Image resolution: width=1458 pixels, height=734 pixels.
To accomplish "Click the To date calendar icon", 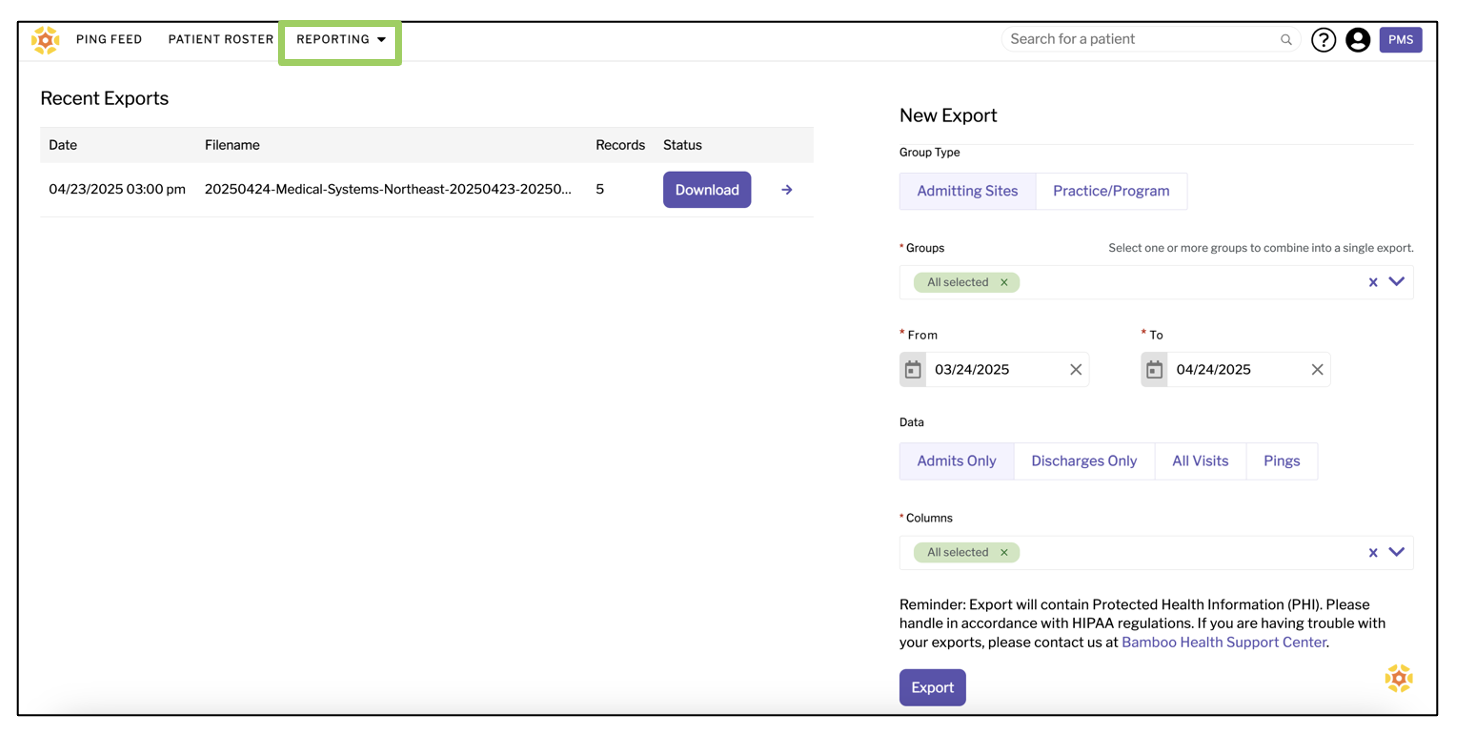I will point(1154,370).
